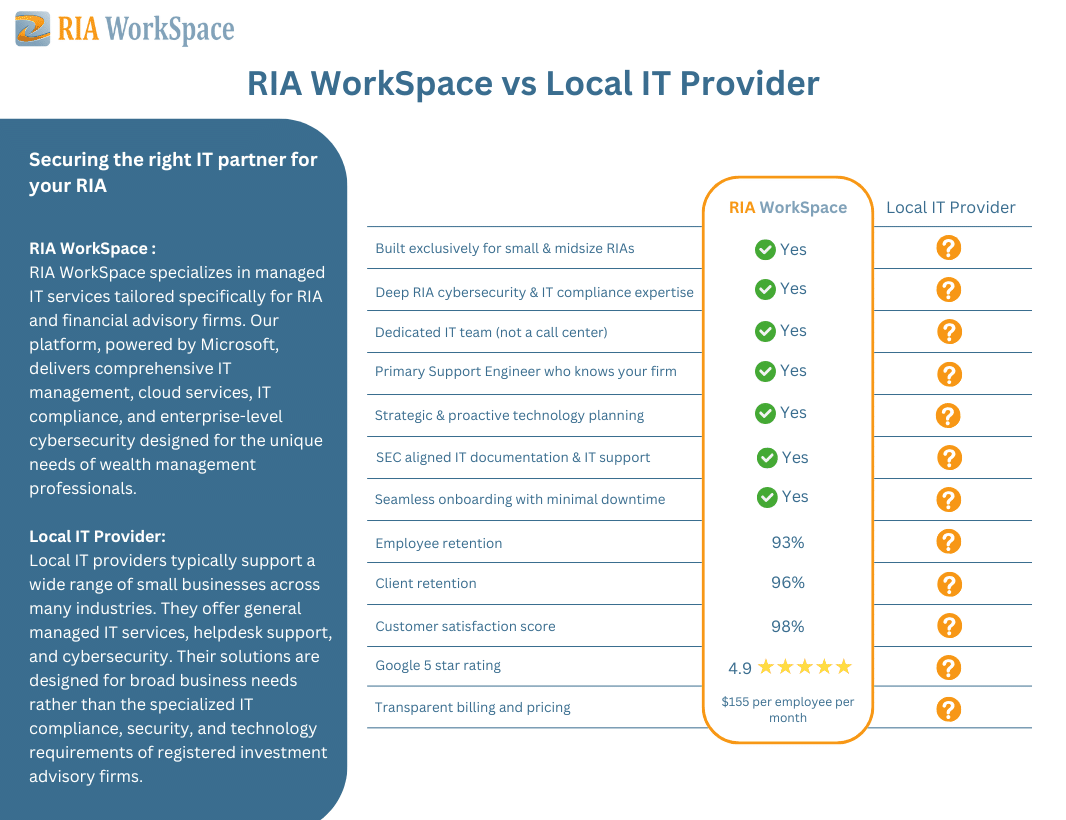Click the question mark for Dedicated IT team row
Image resolution: width=1066 pixels, height=820 pixels.
tap(949, 332)
